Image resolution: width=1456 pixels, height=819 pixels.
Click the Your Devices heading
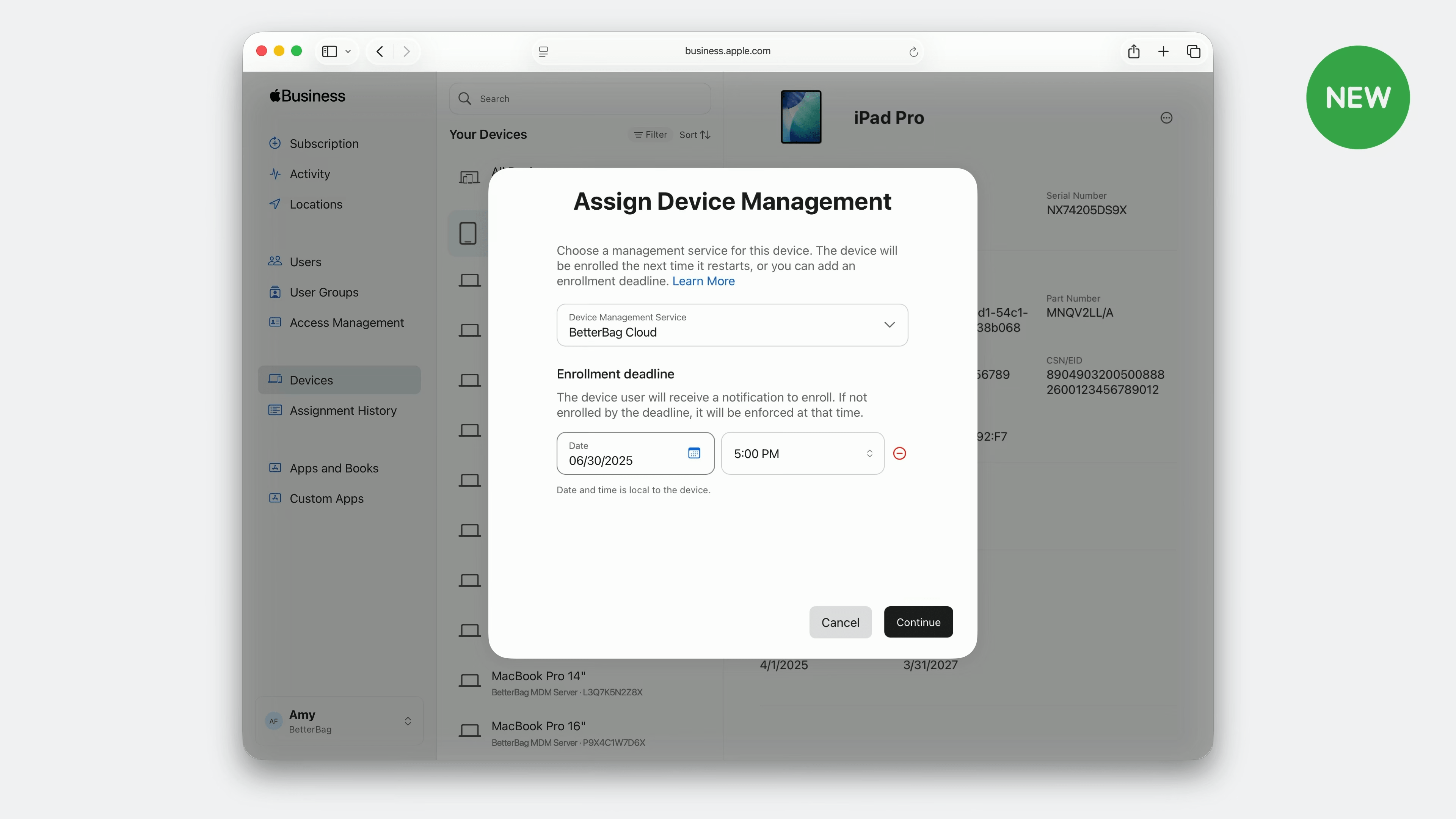click(x=488, y=135)
